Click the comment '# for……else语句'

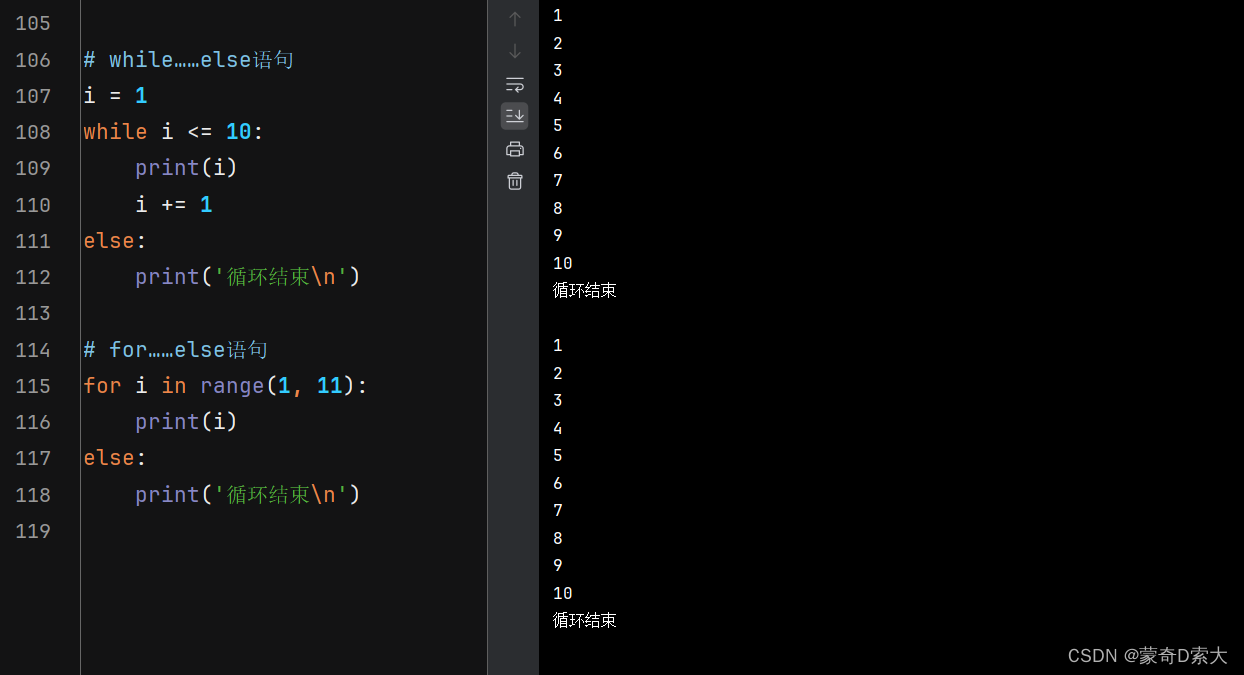coord(176,350)
